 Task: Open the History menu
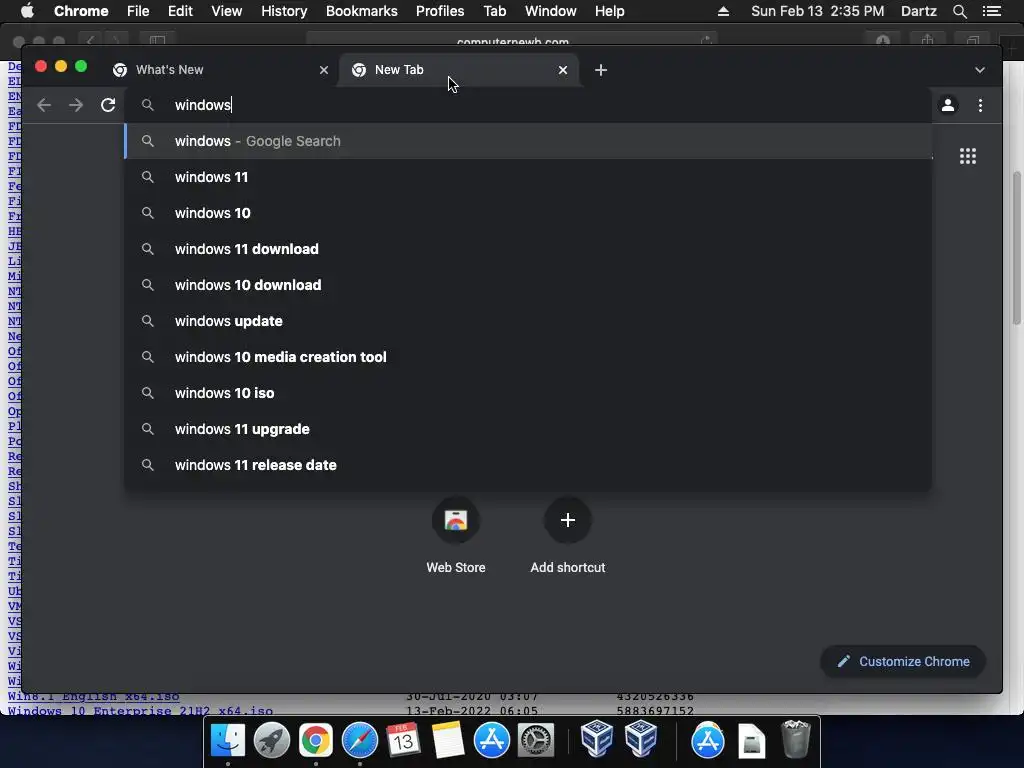[284, 11]
